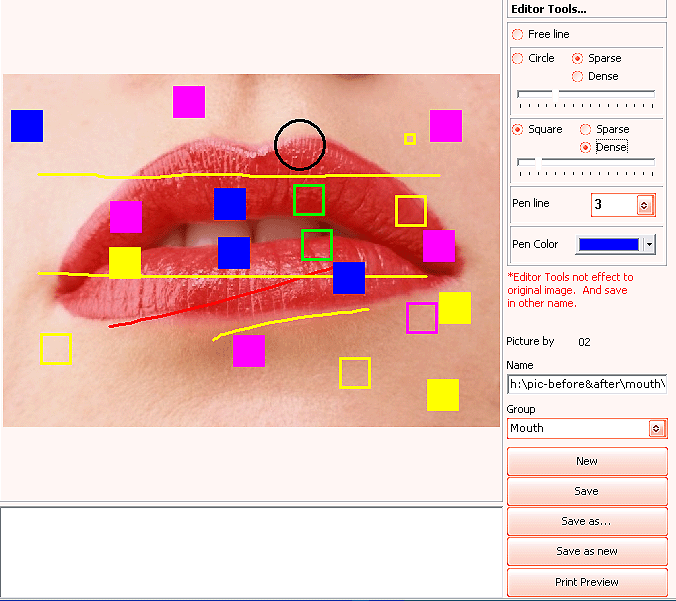676x601 pixels.
Task: Click the Pen line value field
Action: tap(614, 205)
